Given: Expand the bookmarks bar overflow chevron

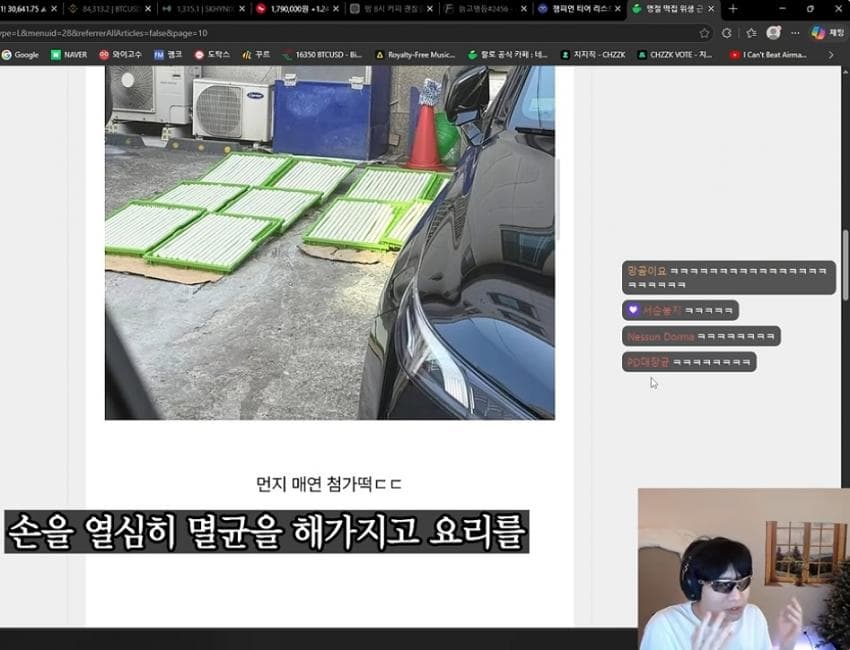Looking at the screenshot, I should [831, 55].
